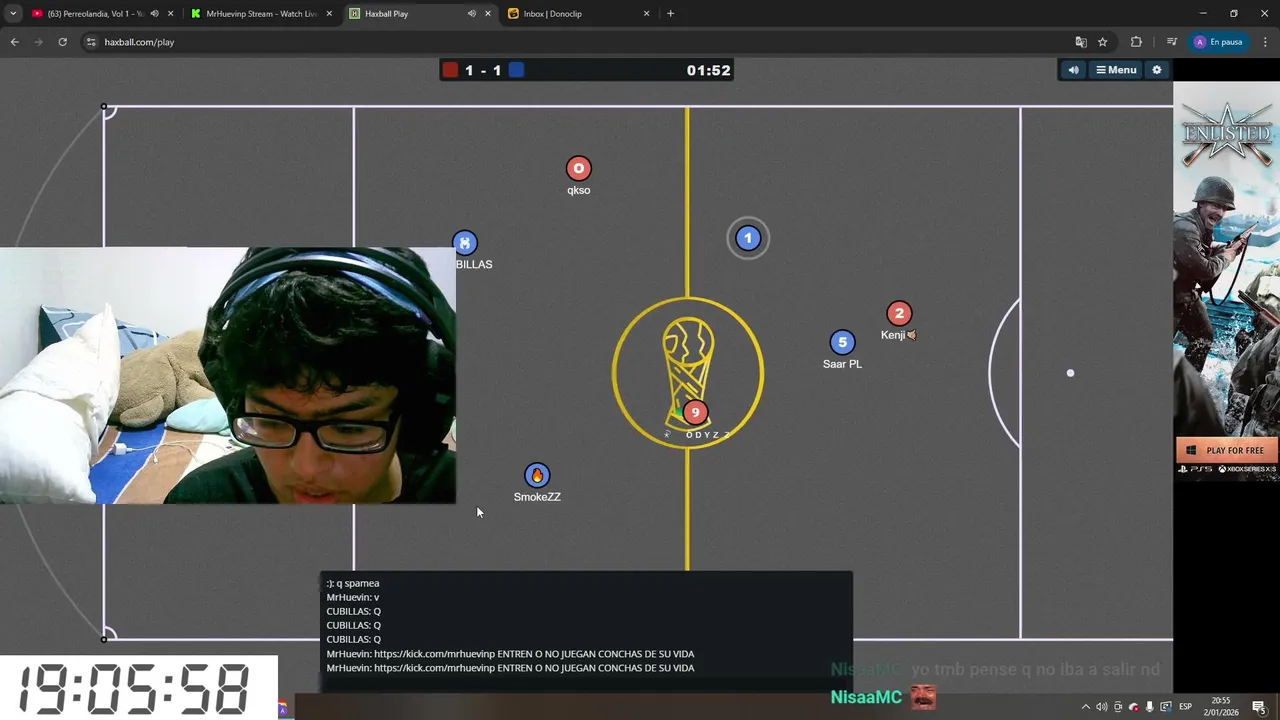
Task: Click microphone tray icon
Action: tap(1150, 707)
